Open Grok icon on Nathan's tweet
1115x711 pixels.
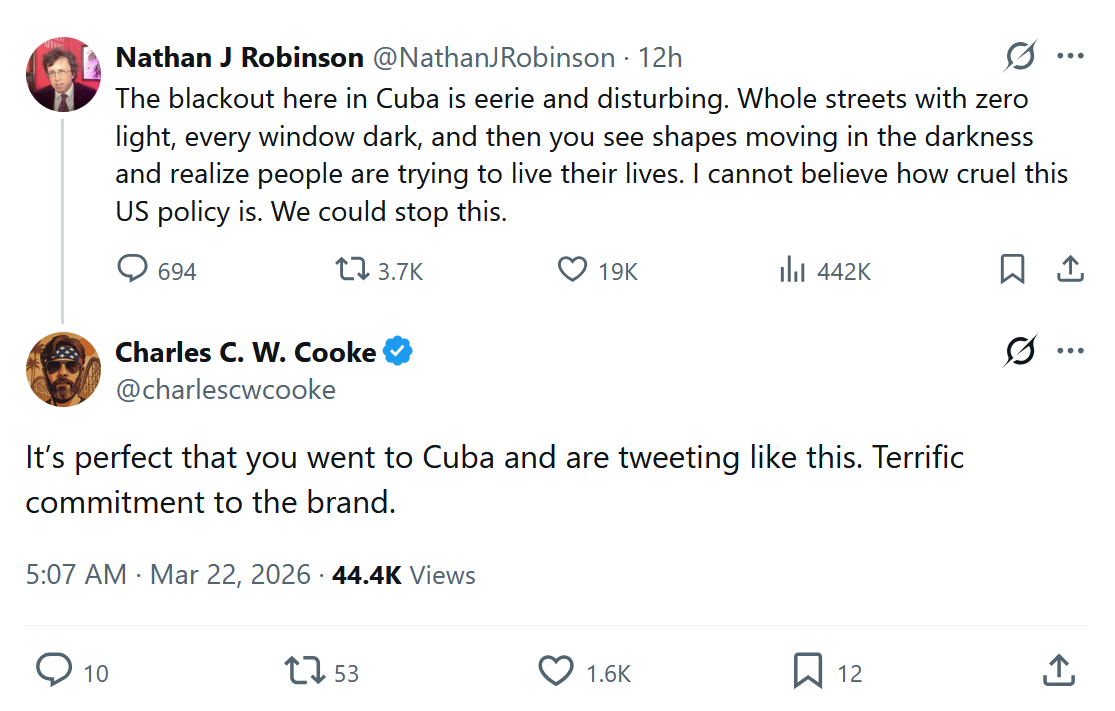click(x=1020, y=57)
